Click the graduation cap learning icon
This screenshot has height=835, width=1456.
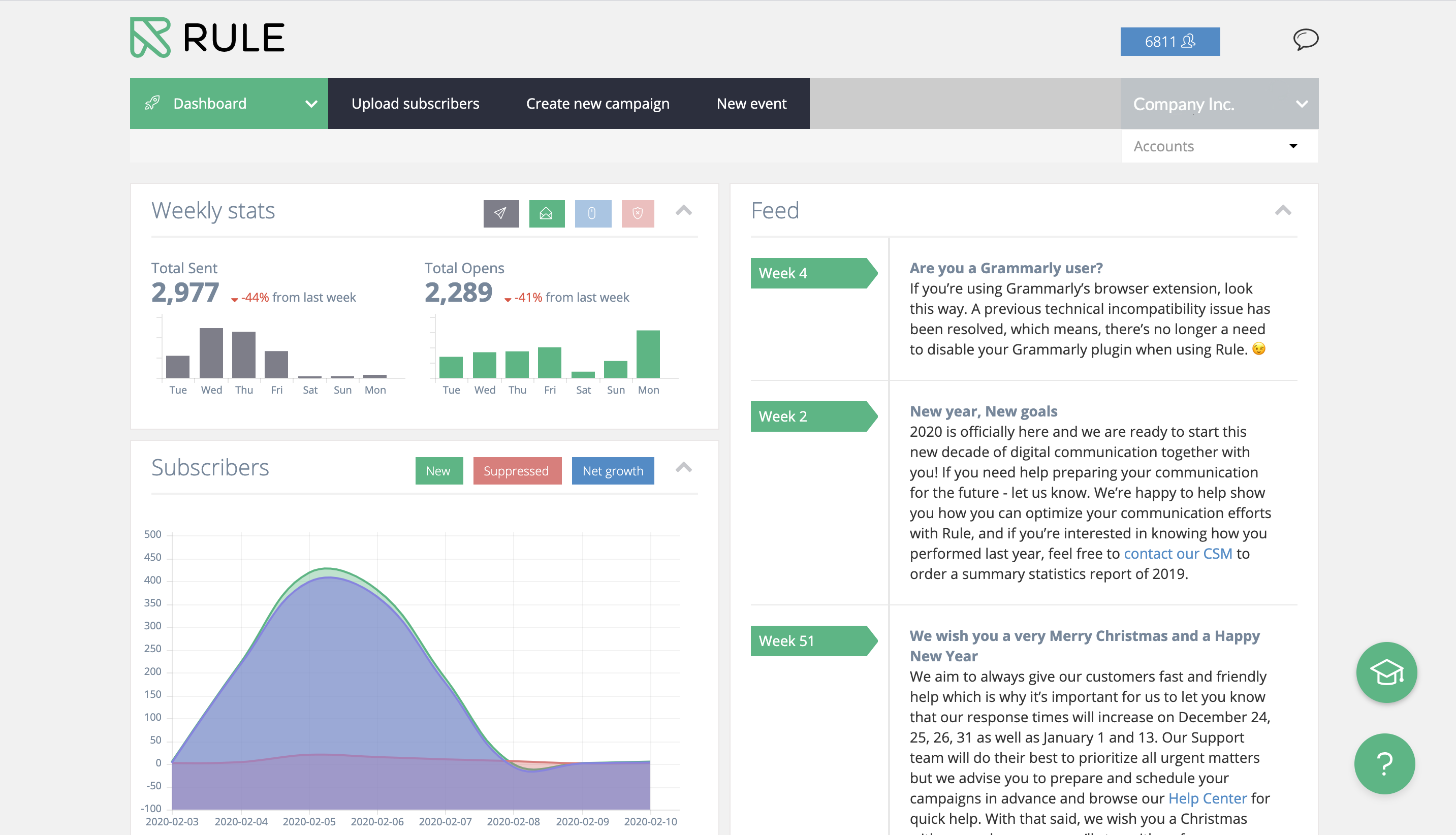click(1386, 672)
